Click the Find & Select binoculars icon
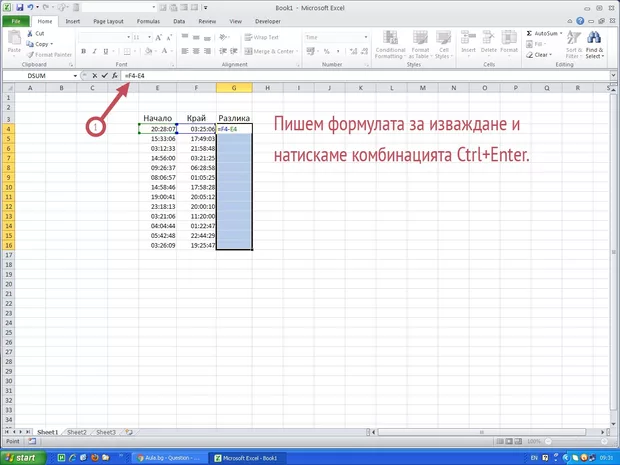Viewport: 620px width, 465px height. 594,40
